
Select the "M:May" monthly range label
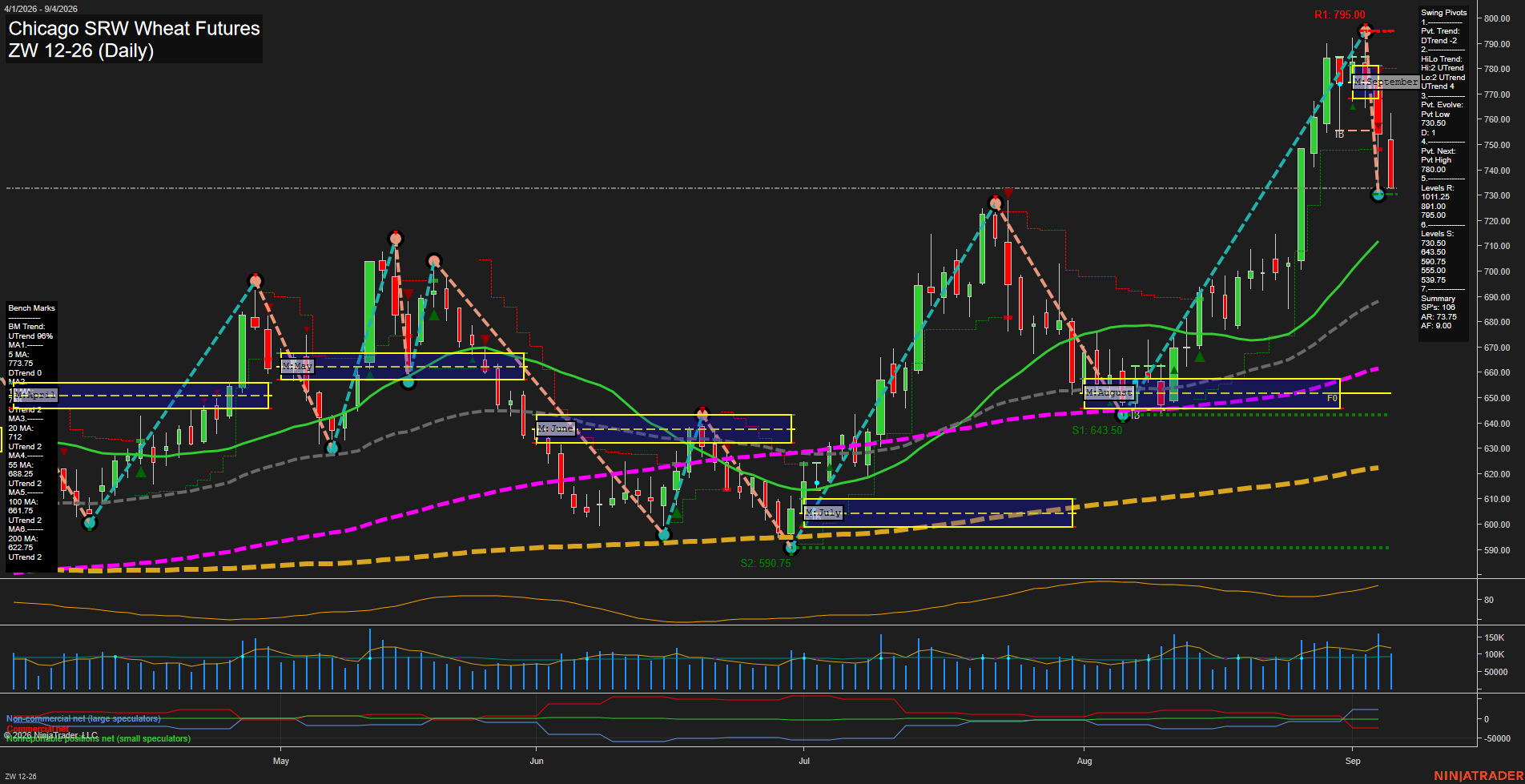pyautogui.click(x=297, y=366)
